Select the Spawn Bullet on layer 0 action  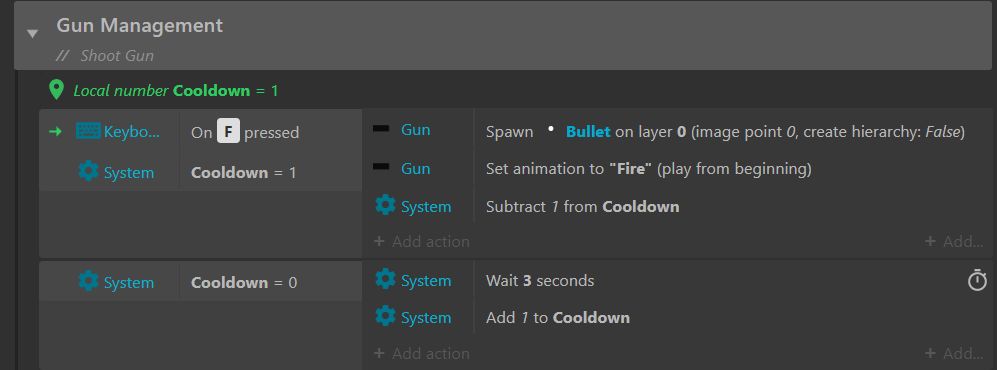click(x=725, y=132)
